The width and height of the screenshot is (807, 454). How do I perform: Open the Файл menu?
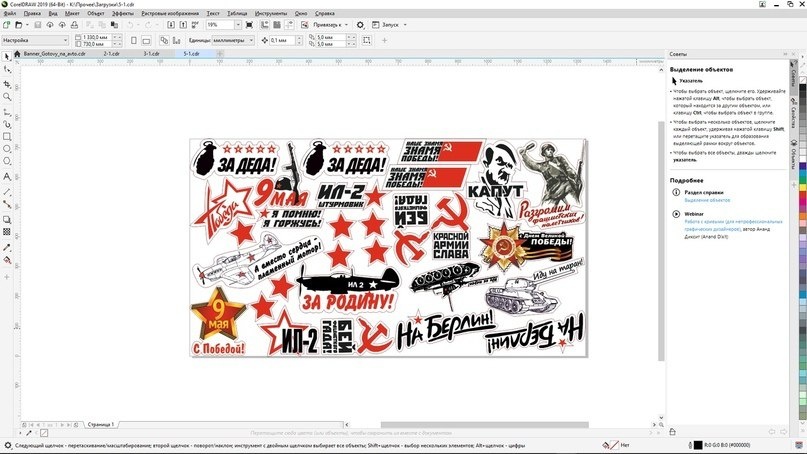(9, 13)
